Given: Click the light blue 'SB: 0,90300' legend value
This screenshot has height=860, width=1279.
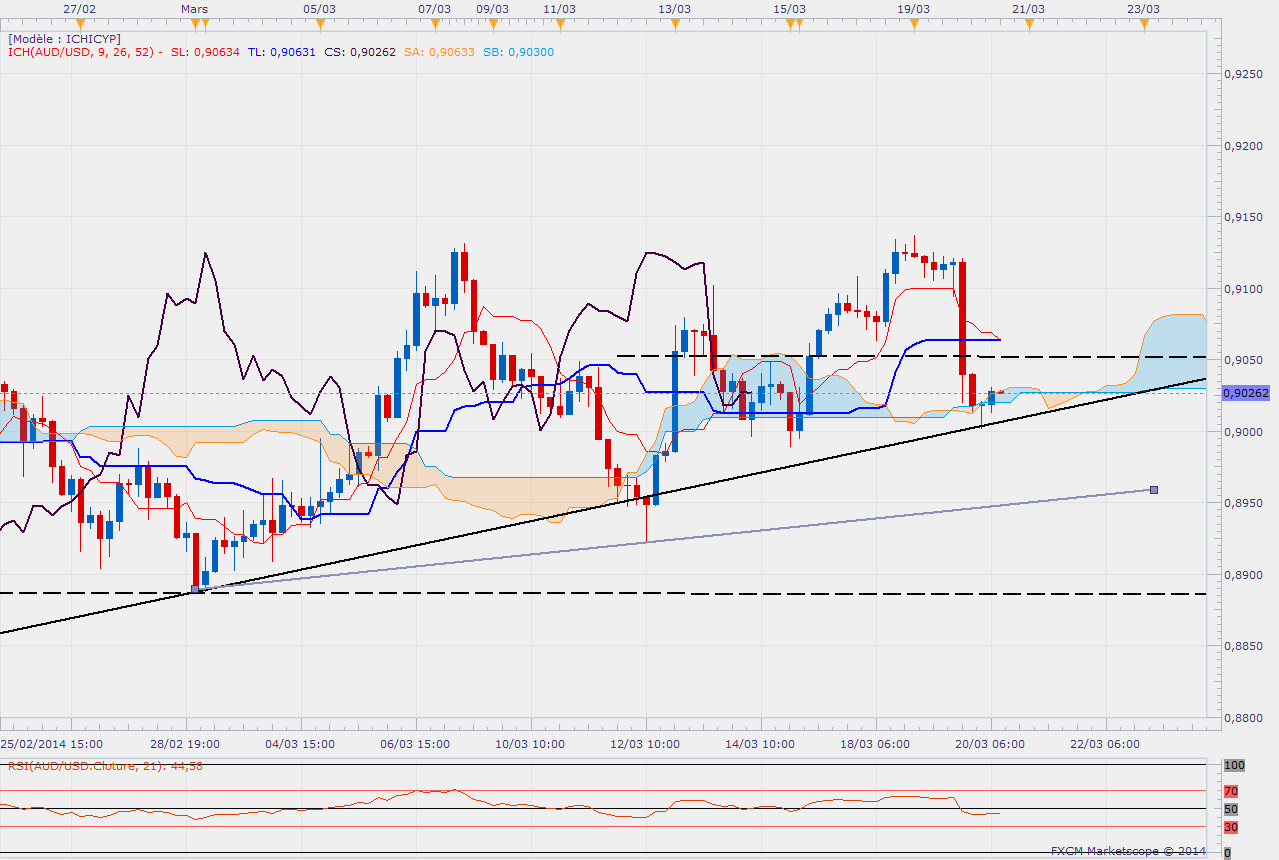Looking at the screenshot, I should 517,53.
